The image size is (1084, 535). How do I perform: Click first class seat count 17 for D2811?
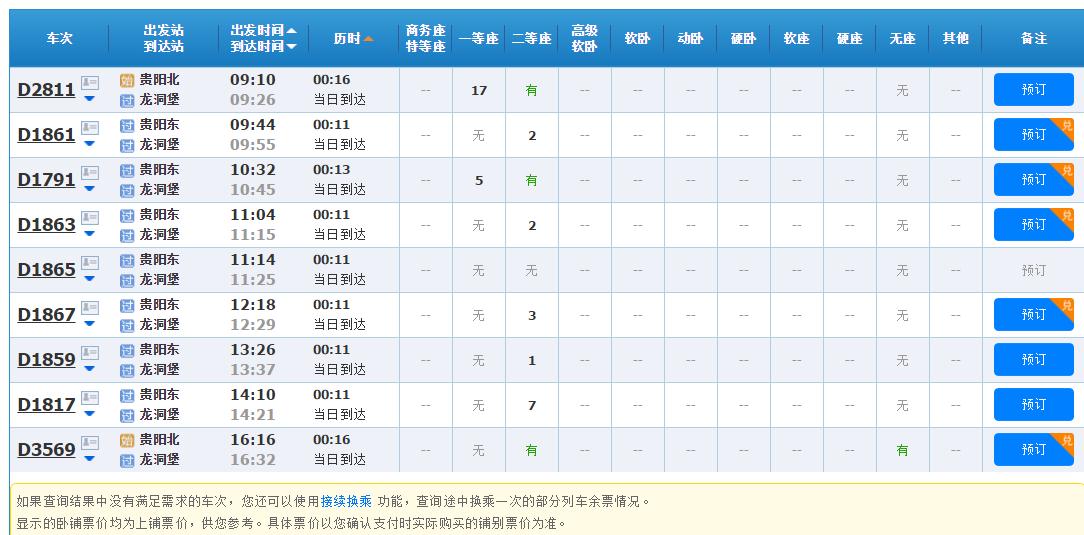click(479, 91)
